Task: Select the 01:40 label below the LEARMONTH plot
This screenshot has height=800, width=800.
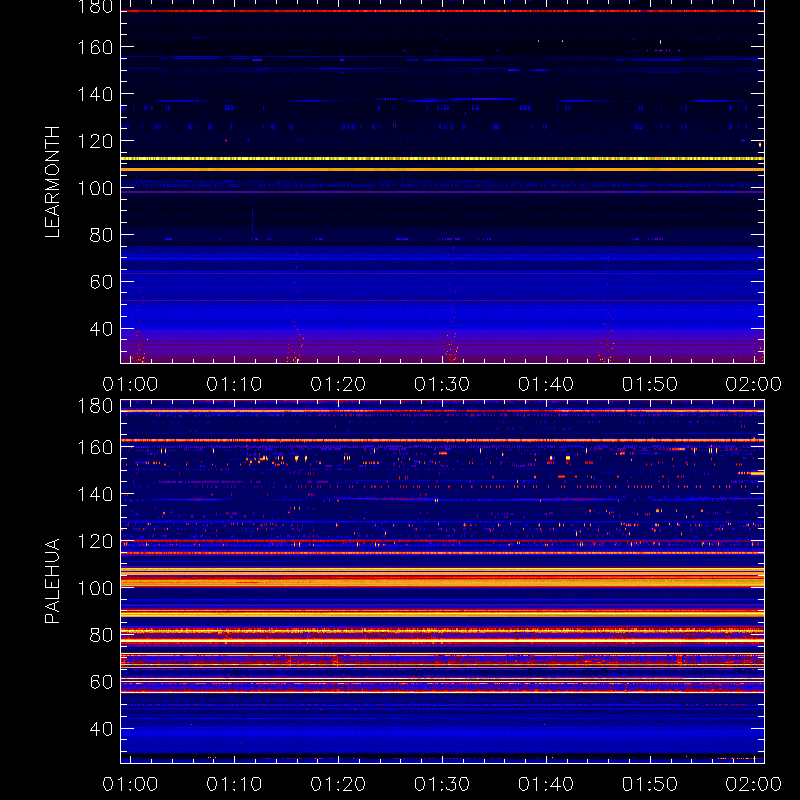Action: (x=546, y=384)
